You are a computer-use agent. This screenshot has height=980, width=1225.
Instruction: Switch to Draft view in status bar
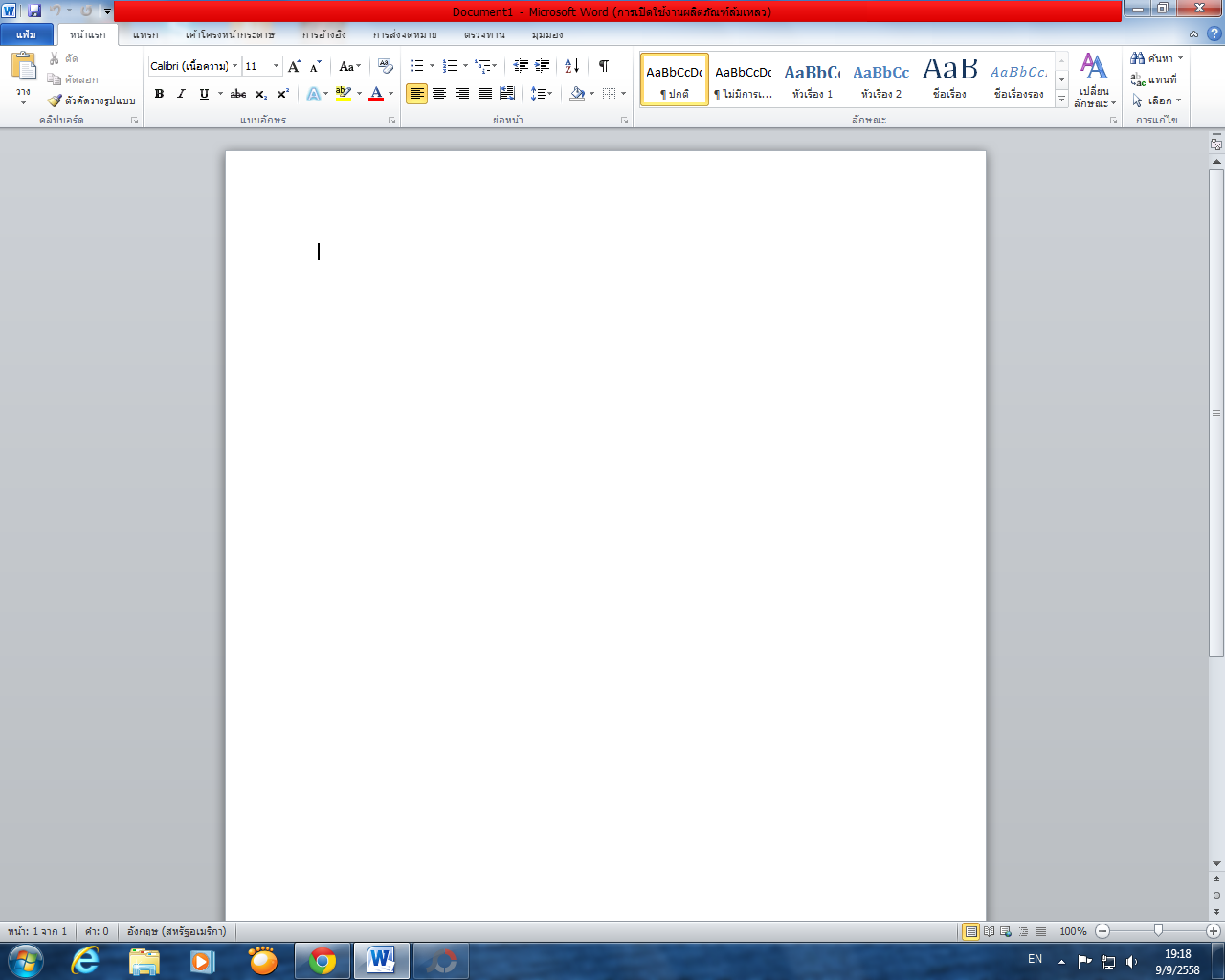click(1041, 931)
